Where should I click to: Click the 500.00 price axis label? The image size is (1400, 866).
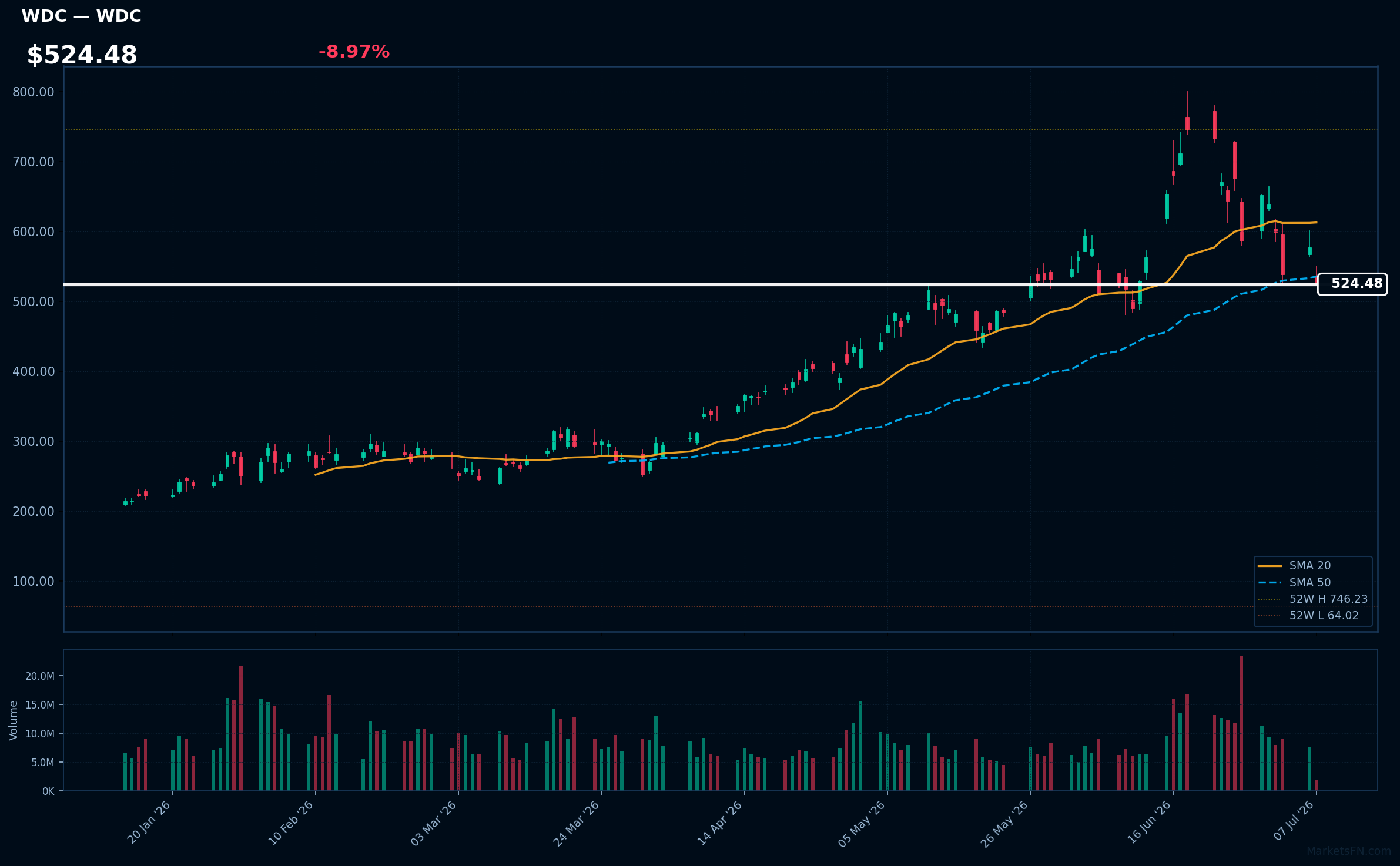[34, 302]
